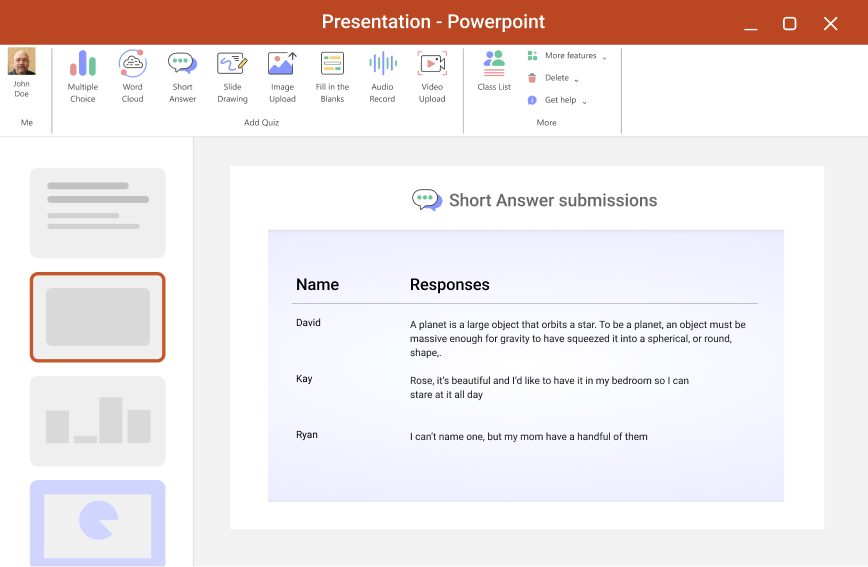Open the Class List
The height and width of the screenshot is (567, 868).
pos(494,71)
